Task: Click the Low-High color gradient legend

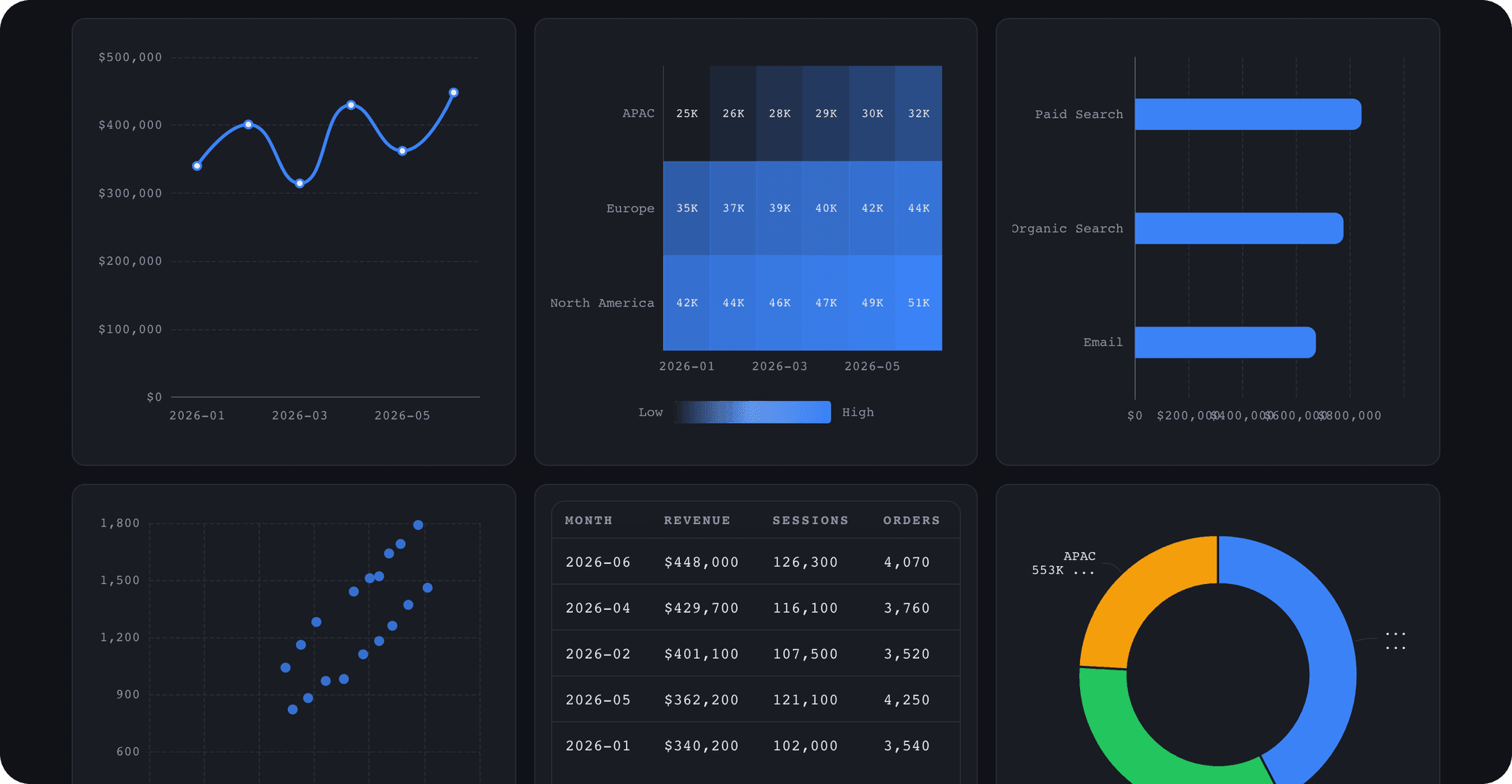Action: coord(752,412)
